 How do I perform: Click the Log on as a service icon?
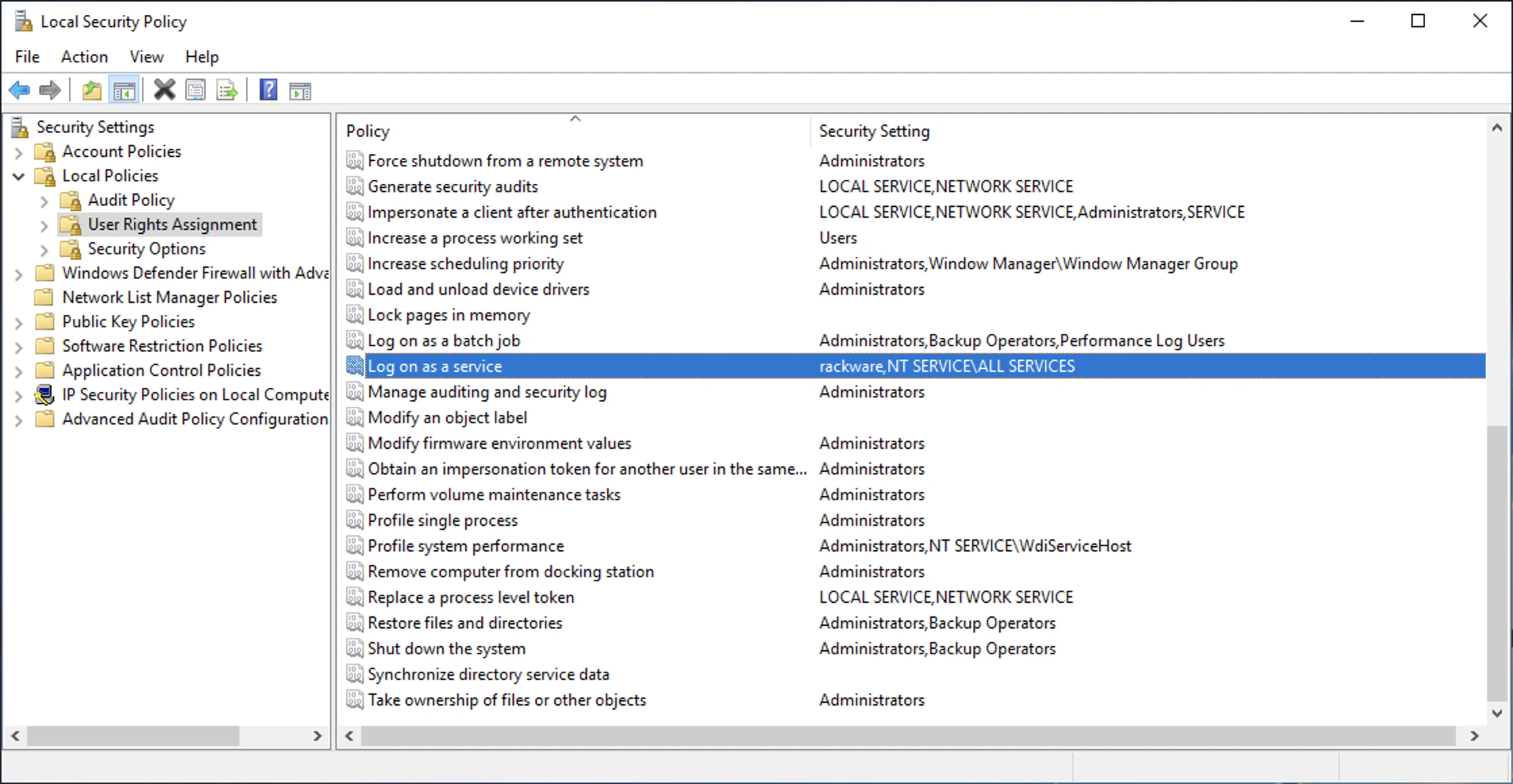click(355, 366)
